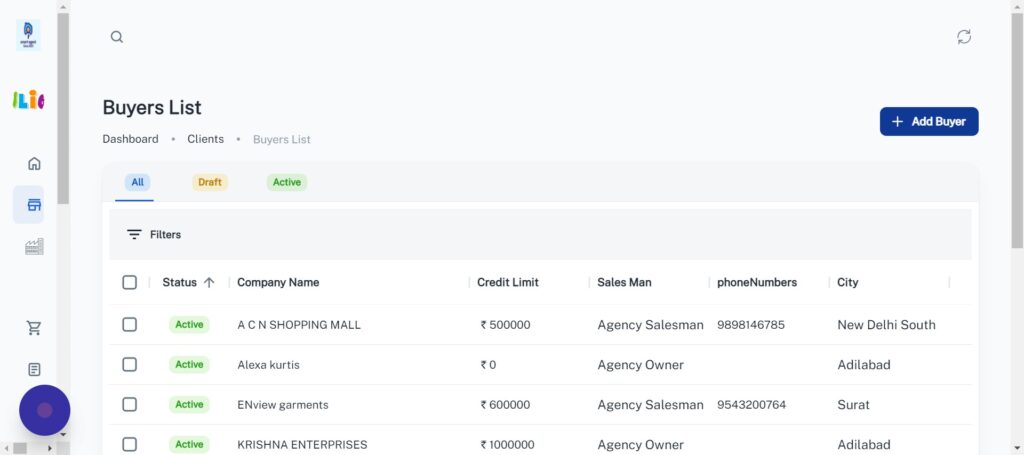Toggle the select-all checkbox in the table header
This screenshot has height=455, width=1024.
129,282
